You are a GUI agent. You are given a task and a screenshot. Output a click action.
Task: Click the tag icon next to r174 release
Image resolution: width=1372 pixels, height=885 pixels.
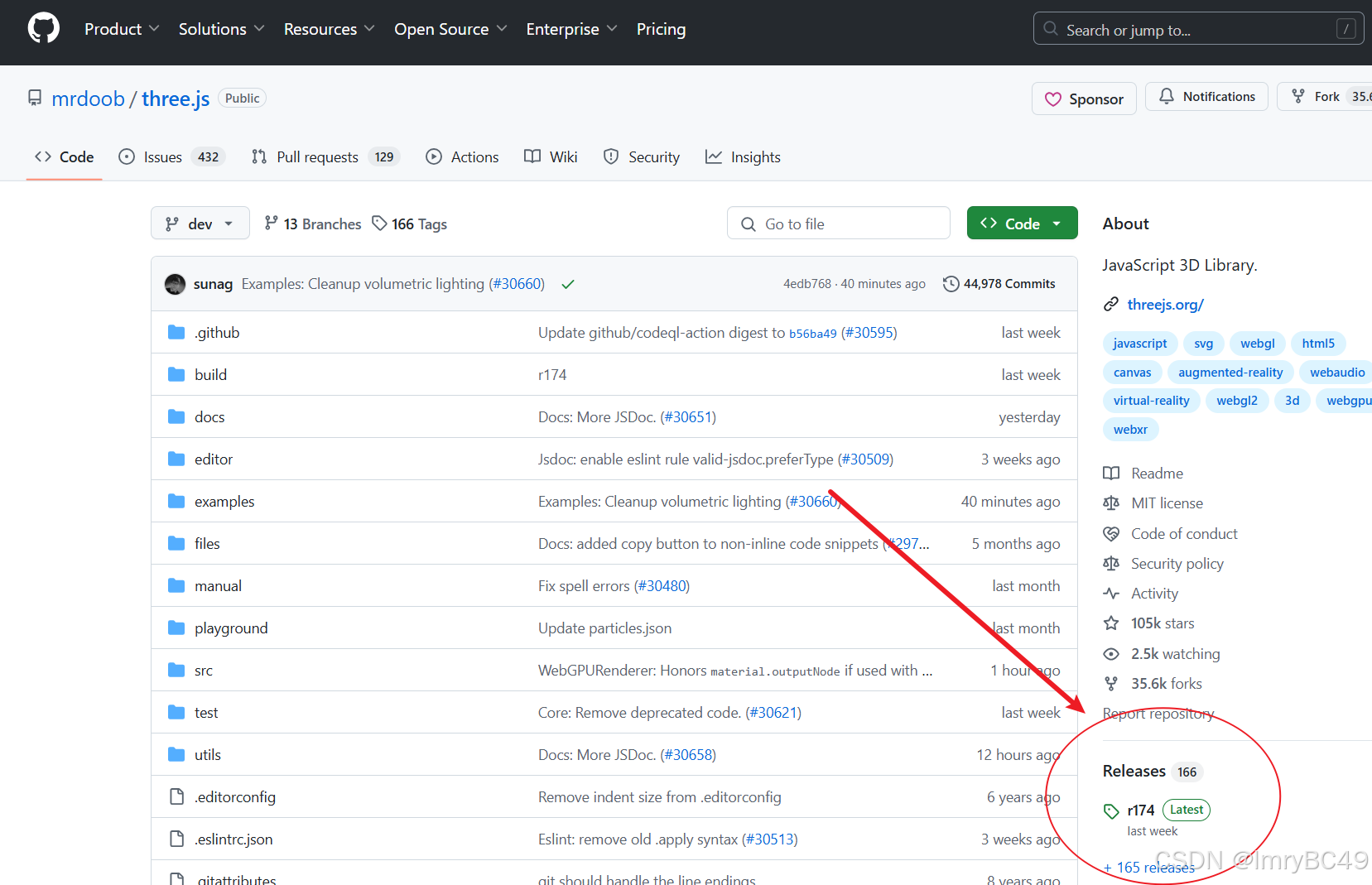(x=1111, y=811)
